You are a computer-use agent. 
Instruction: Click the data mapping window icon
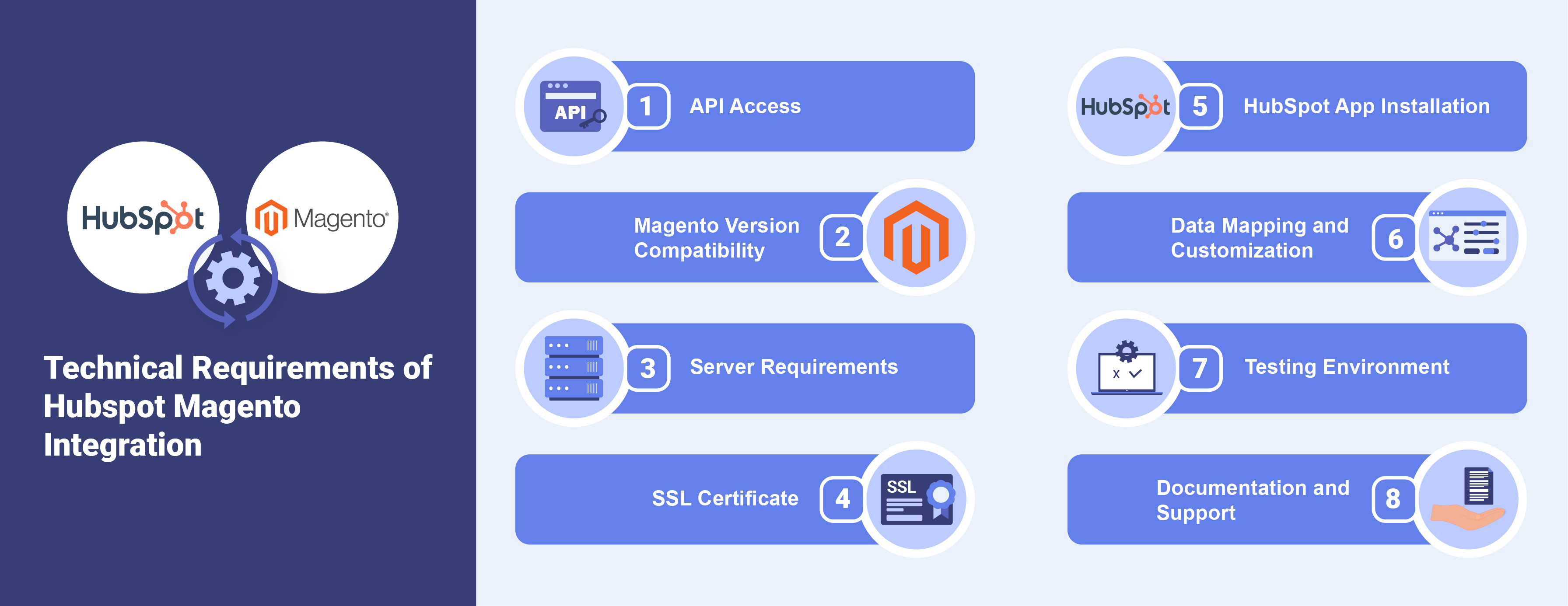[1468, 237]
